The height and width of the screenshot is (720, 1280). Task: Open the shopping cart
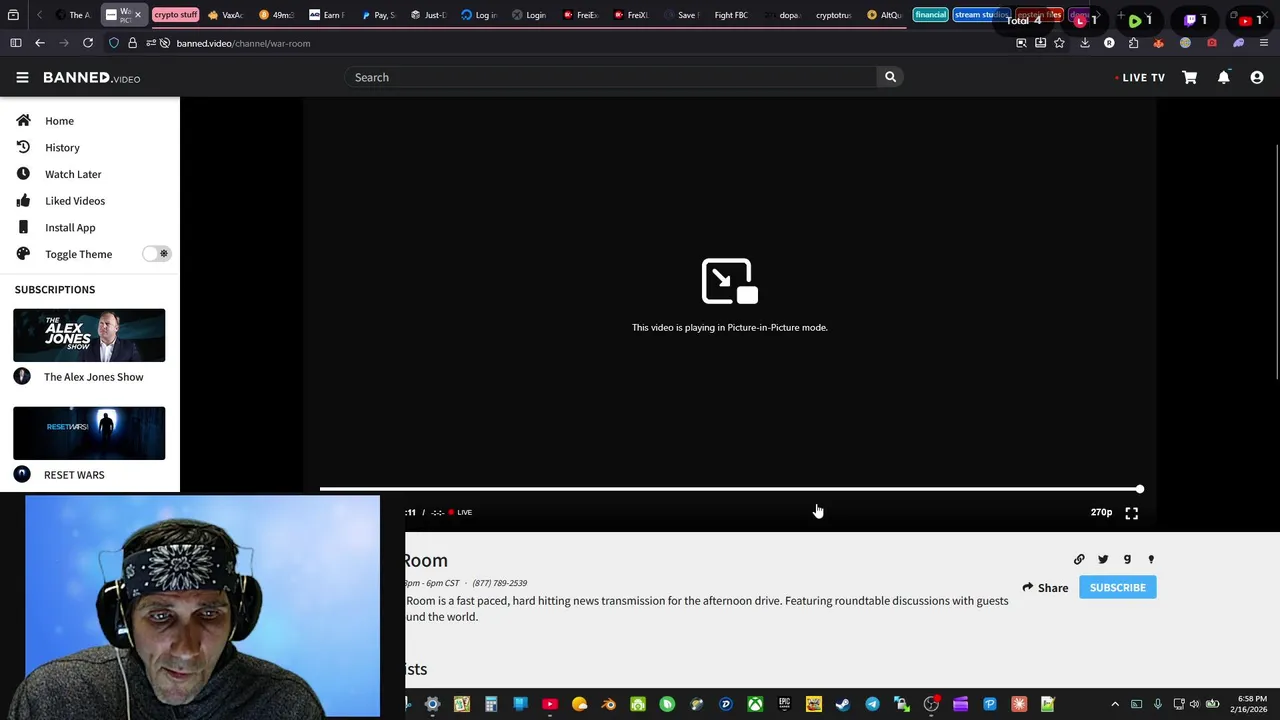[x=1190, y=77]
